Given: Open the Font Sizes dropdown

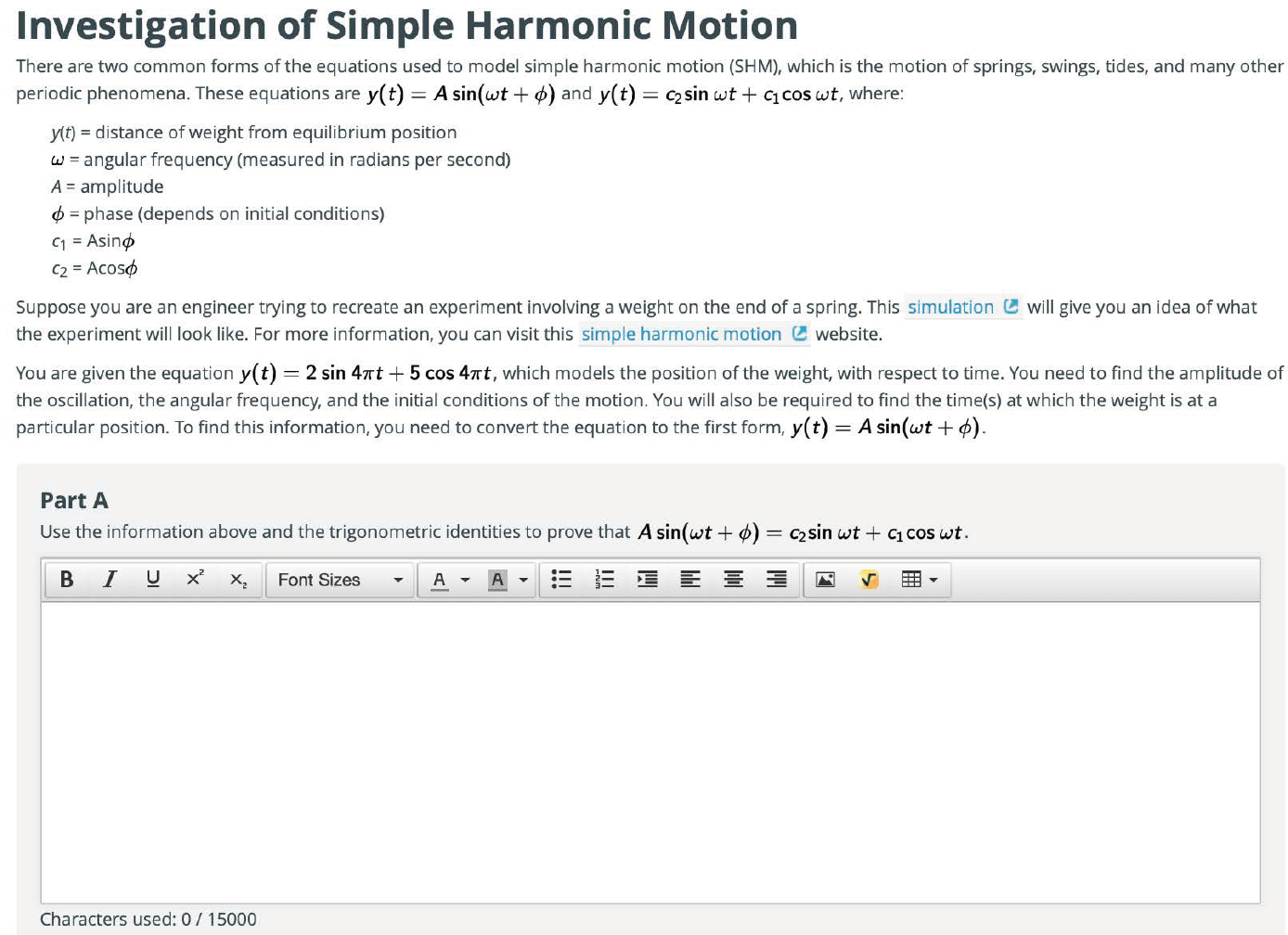Looking at the screenshot, I should 340,580.
